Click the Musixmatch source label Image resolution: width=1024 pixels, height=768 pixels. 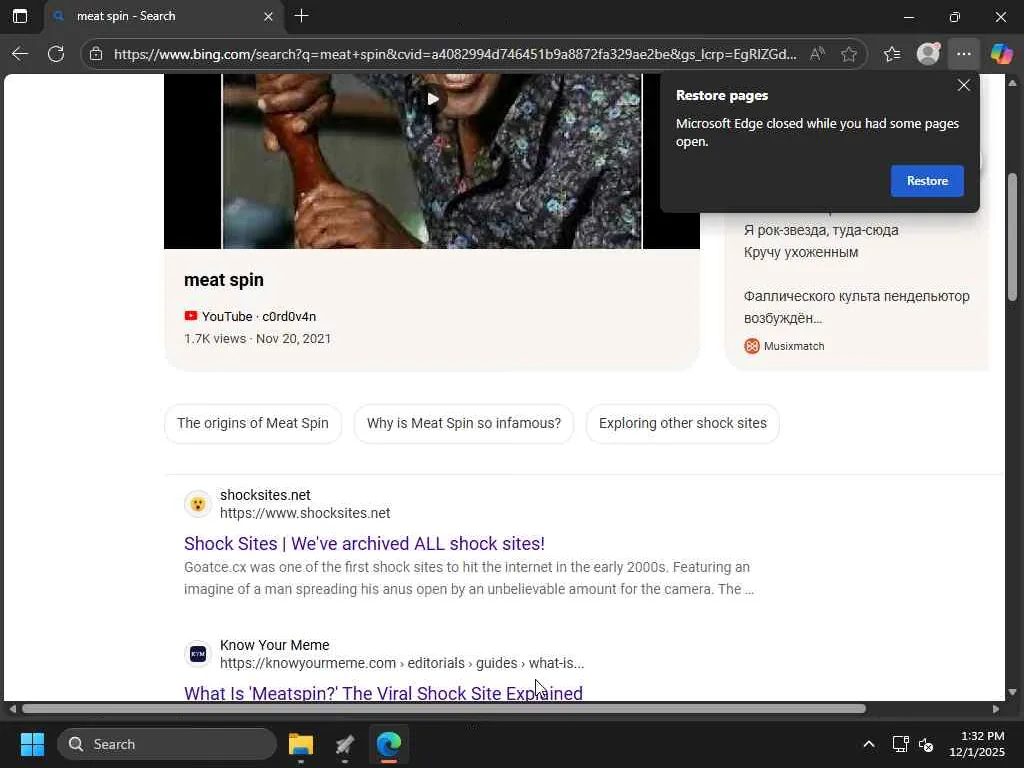point(794,346)
